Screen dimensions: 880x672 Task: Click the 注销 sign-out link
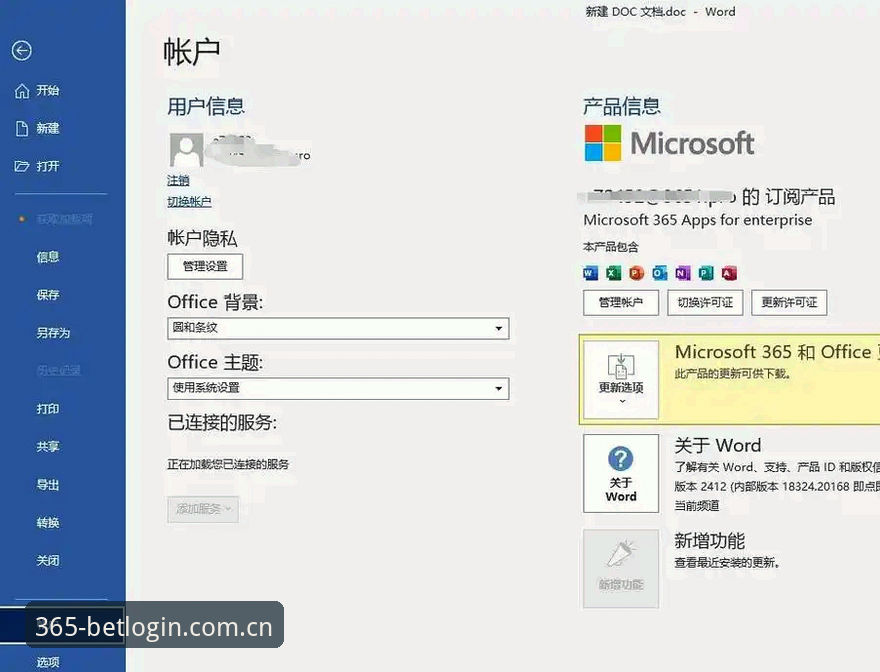[x=178, y=181]
